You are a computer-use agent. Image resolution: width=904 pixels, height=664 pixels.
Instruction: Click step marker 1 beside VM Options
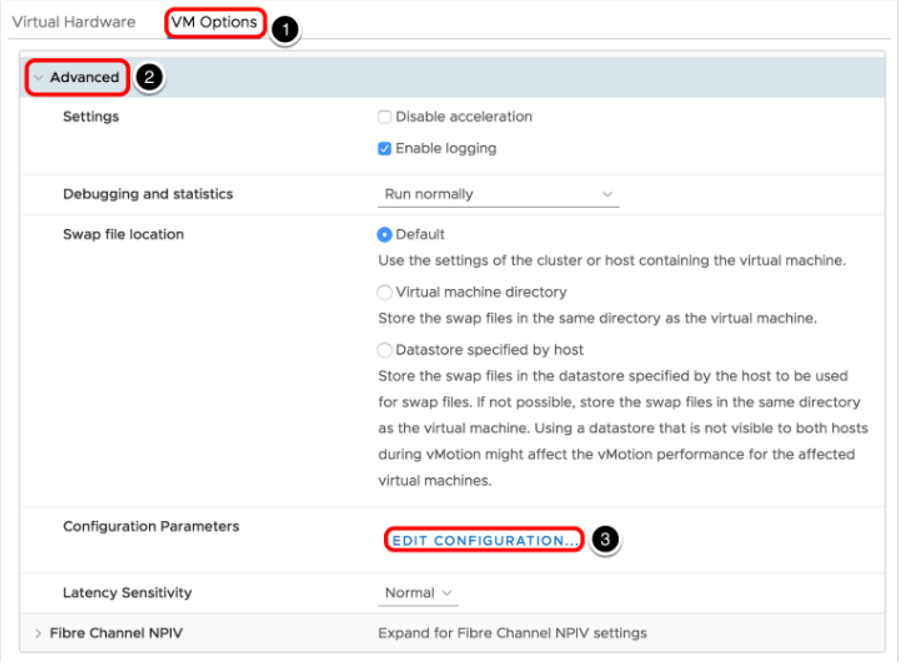(286, 30)
